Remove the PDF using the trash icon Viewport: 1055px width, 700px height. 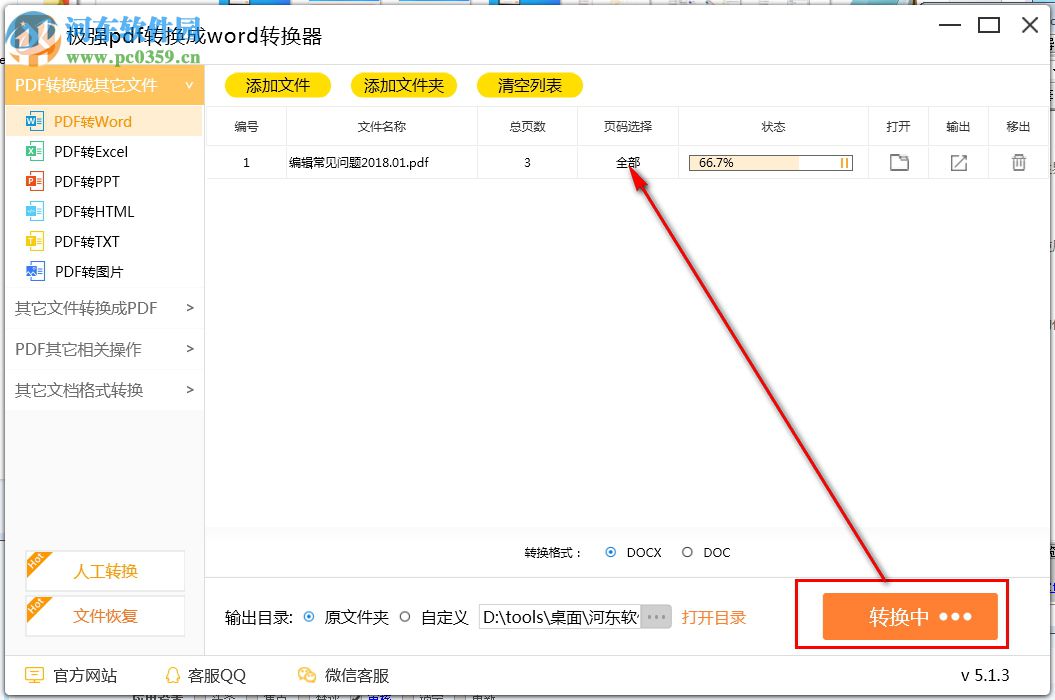click(x=1019, y=162)
